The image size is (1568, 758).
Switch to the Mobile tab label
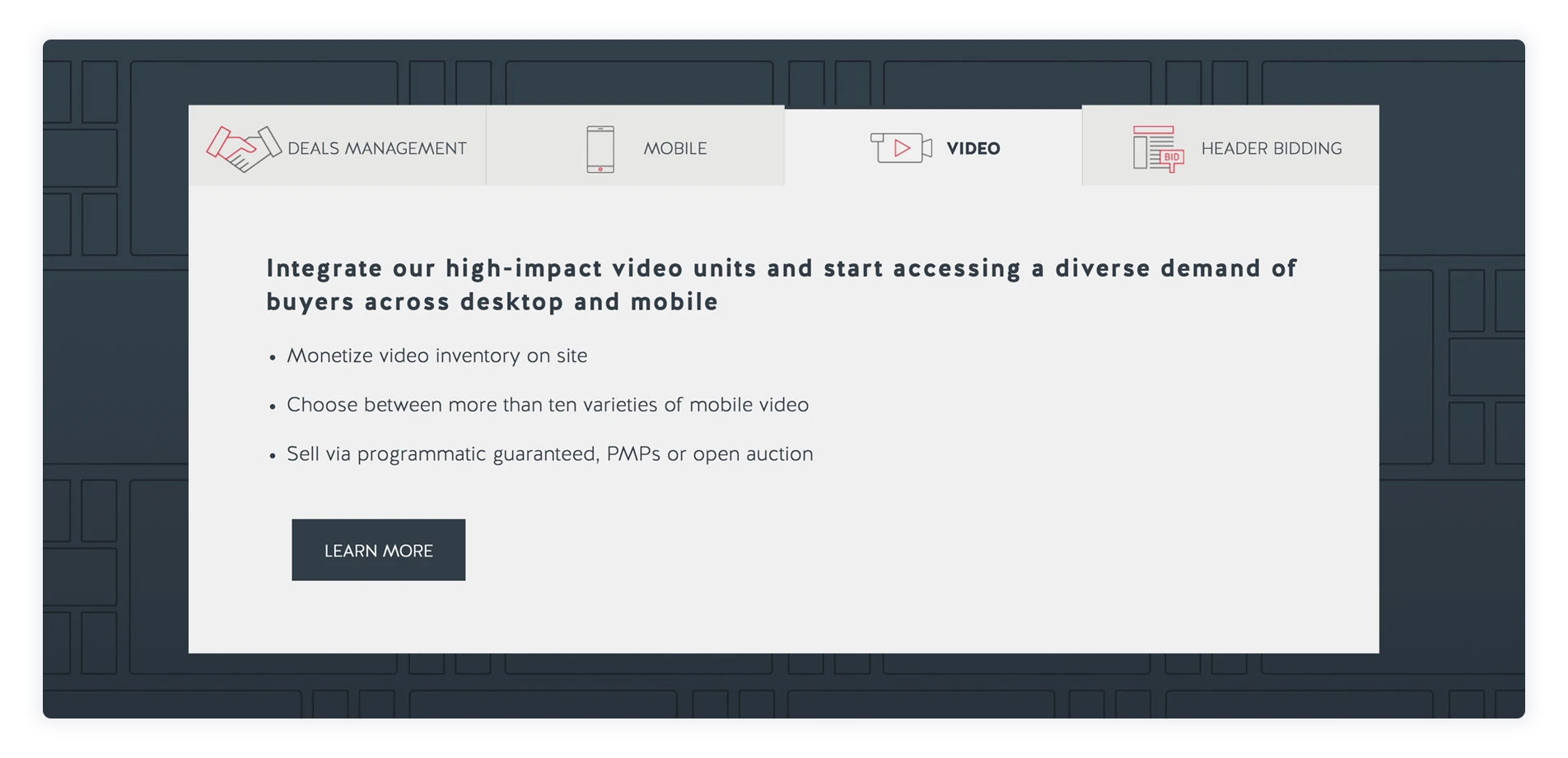674,148
